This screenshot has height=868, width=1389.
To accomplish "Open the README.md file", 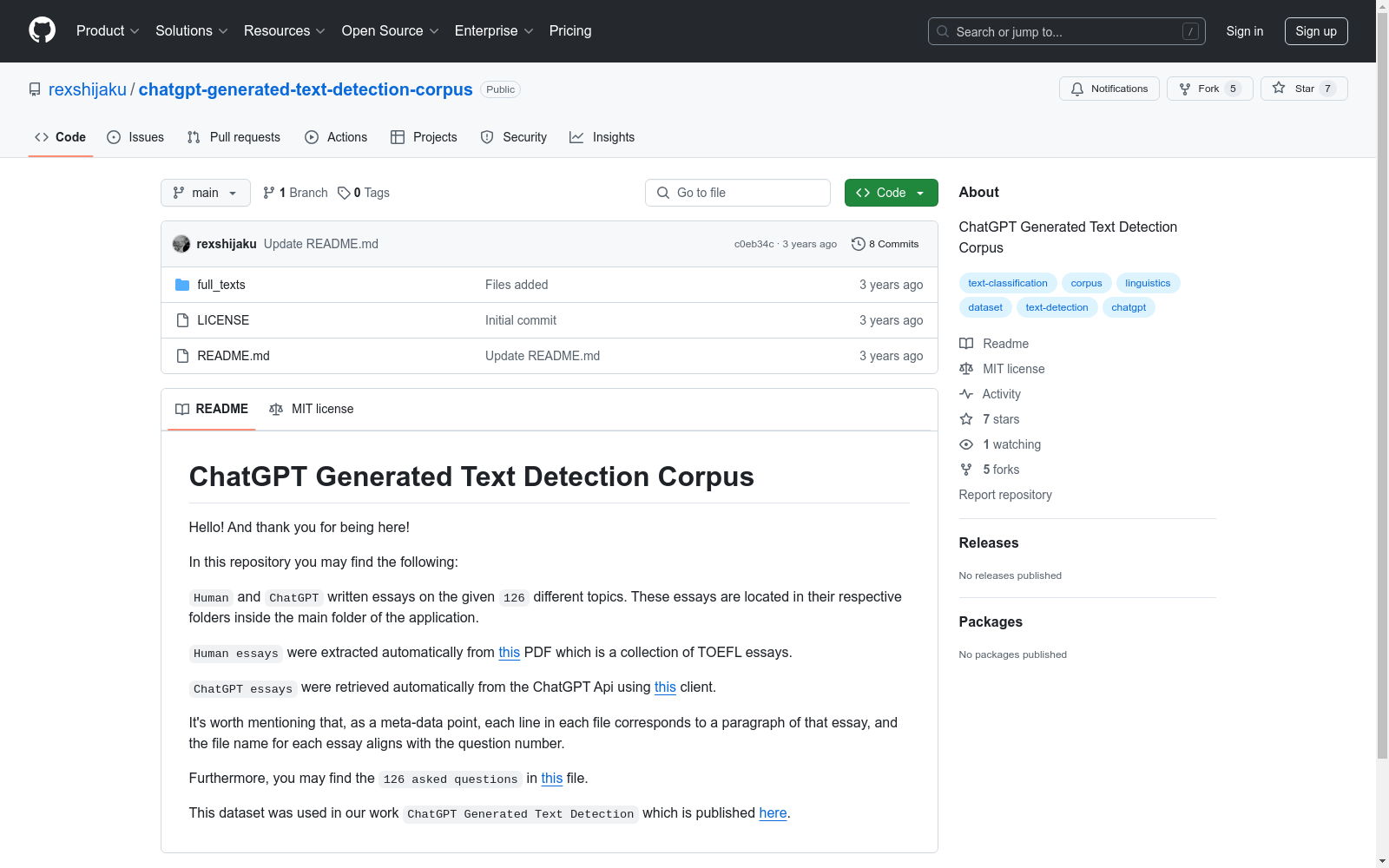I will coord(234,356).
